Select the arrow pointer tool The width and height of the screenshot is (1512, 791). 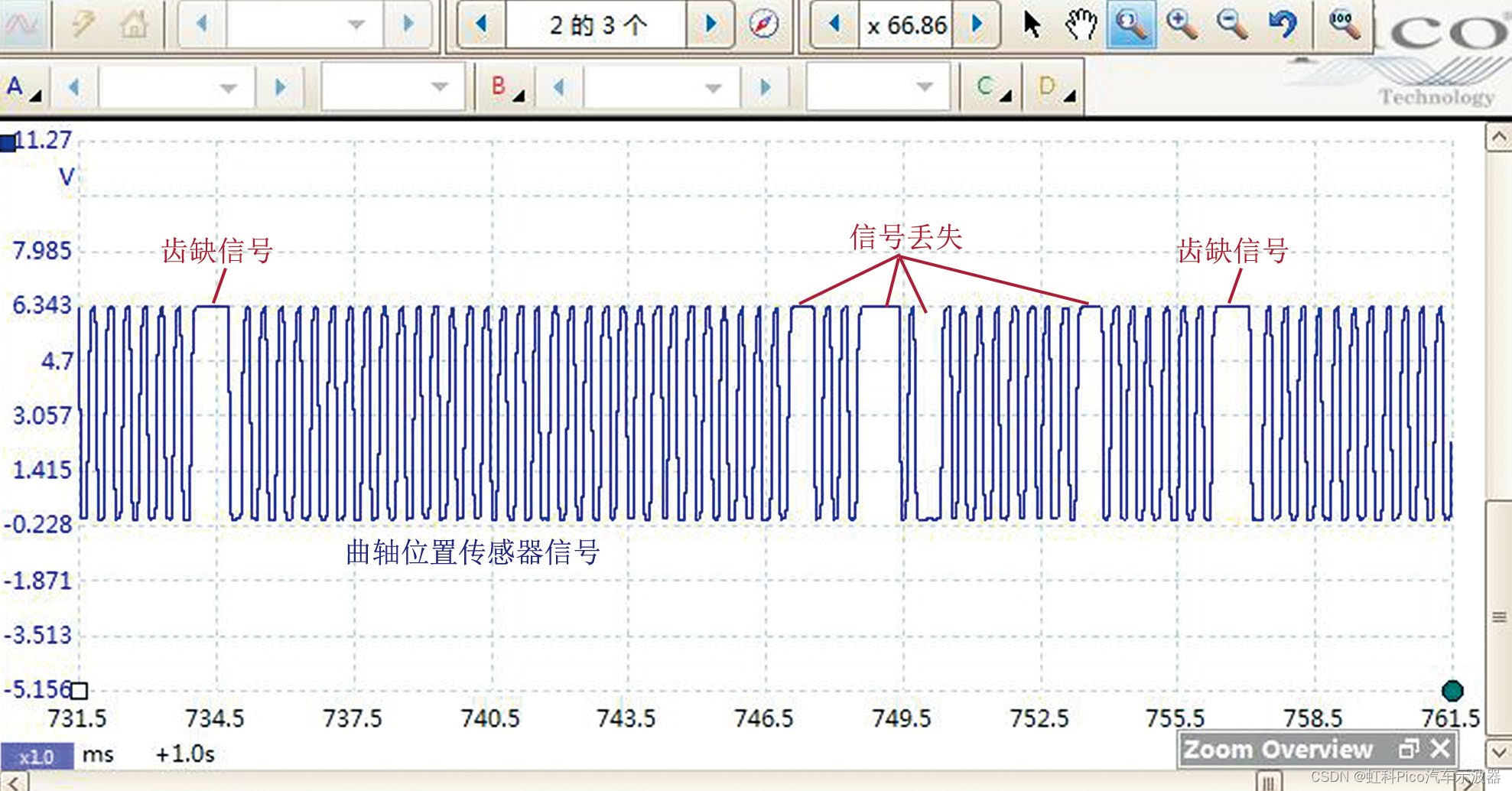tap(1032, 24)
